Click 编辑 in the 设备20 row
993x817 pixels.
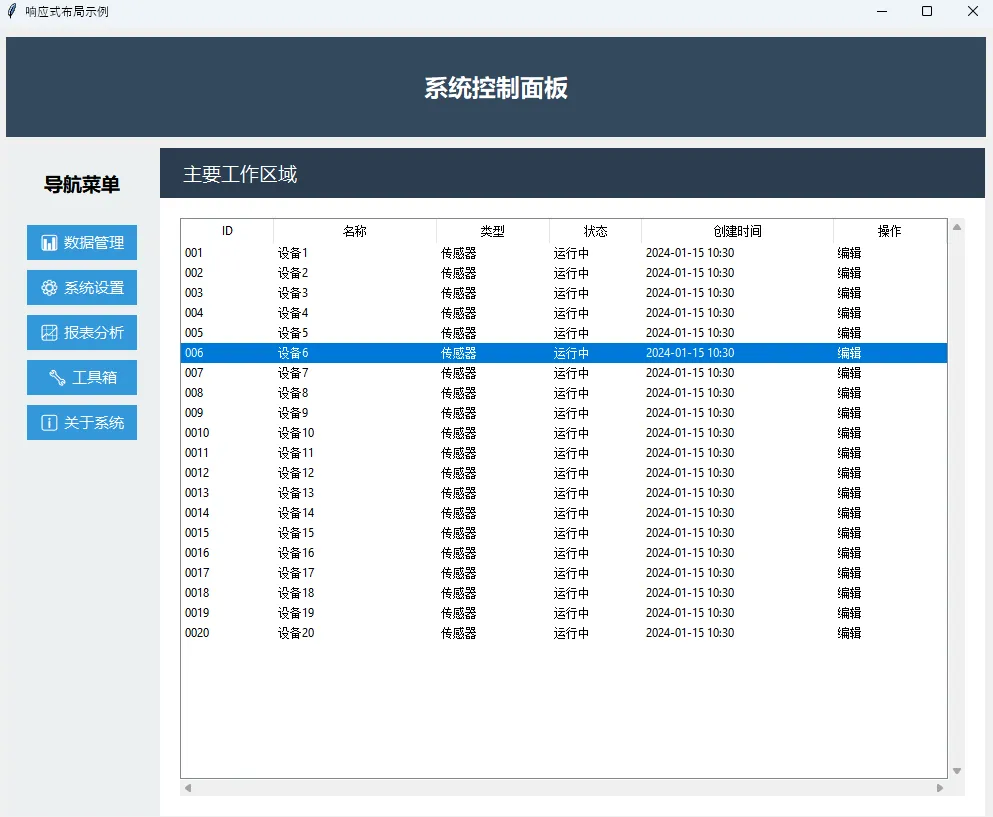click(849, 633)
